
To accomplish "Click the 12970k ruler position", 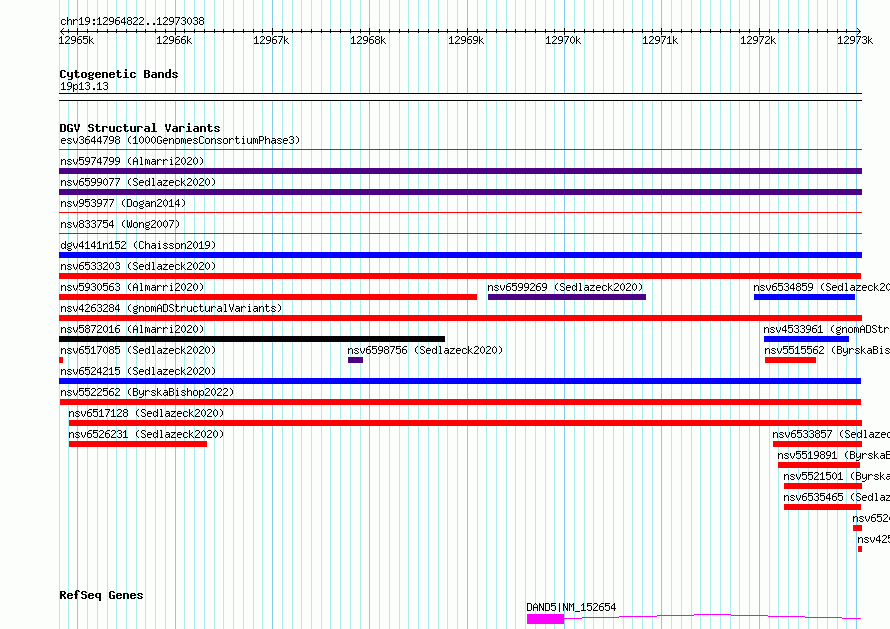I will (563, 40).
